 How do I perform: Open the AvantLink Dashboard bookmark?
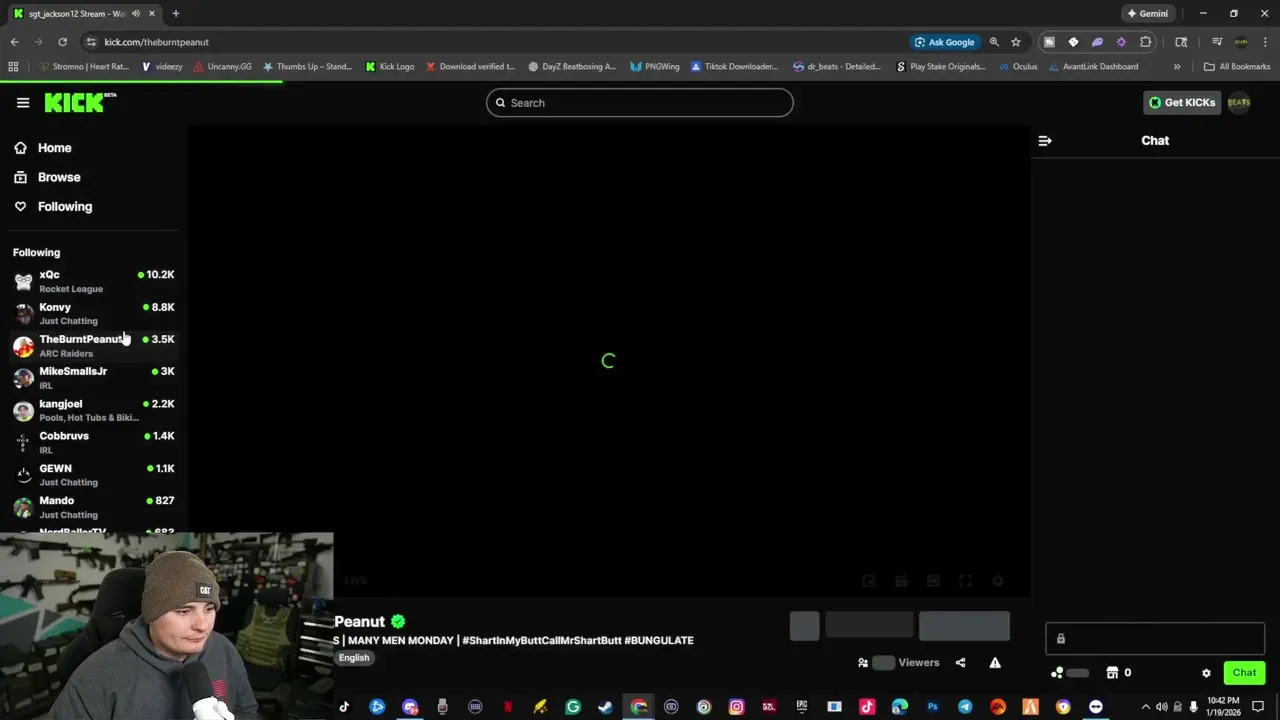pyautogui.click(x=1092, y=67)
